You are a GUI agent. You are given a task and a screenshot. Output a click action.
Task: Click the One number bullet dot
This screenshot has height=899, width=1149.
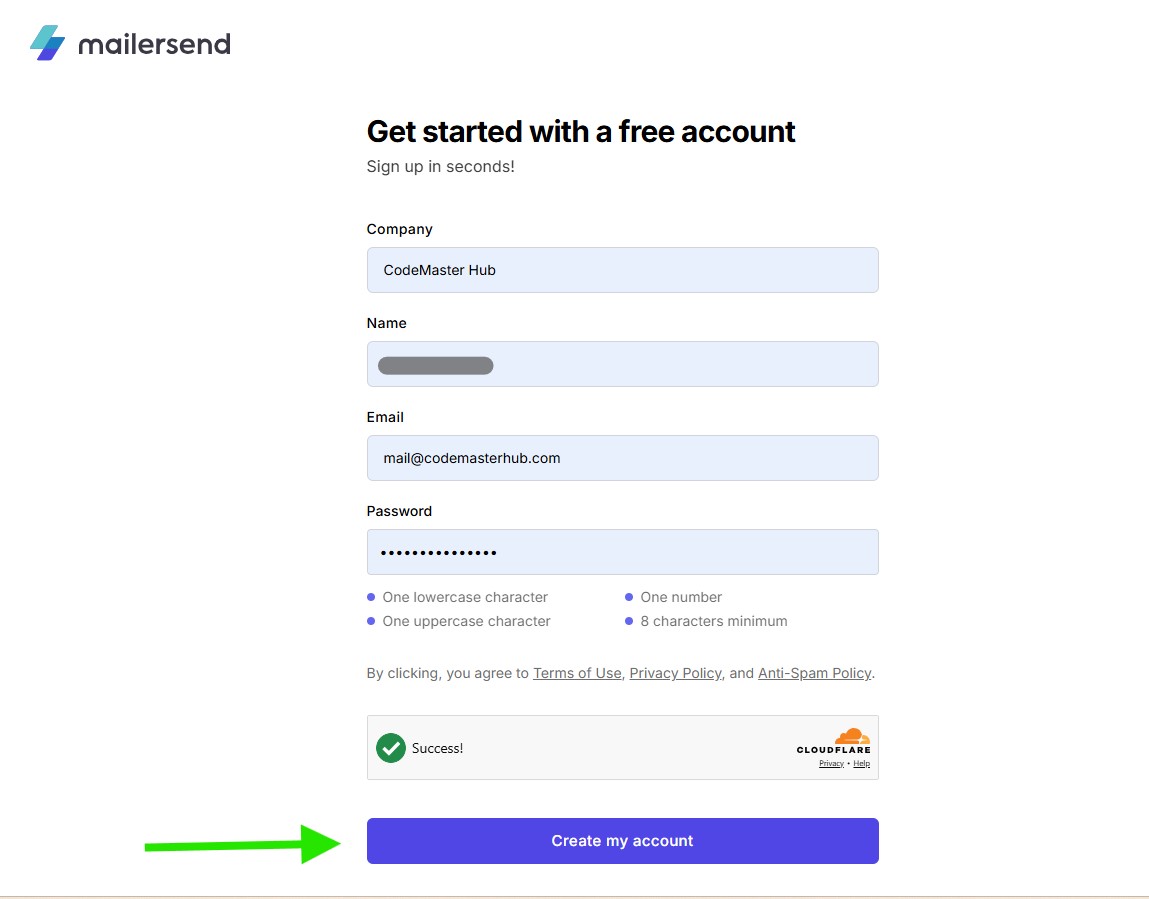(x=629, y=597)
